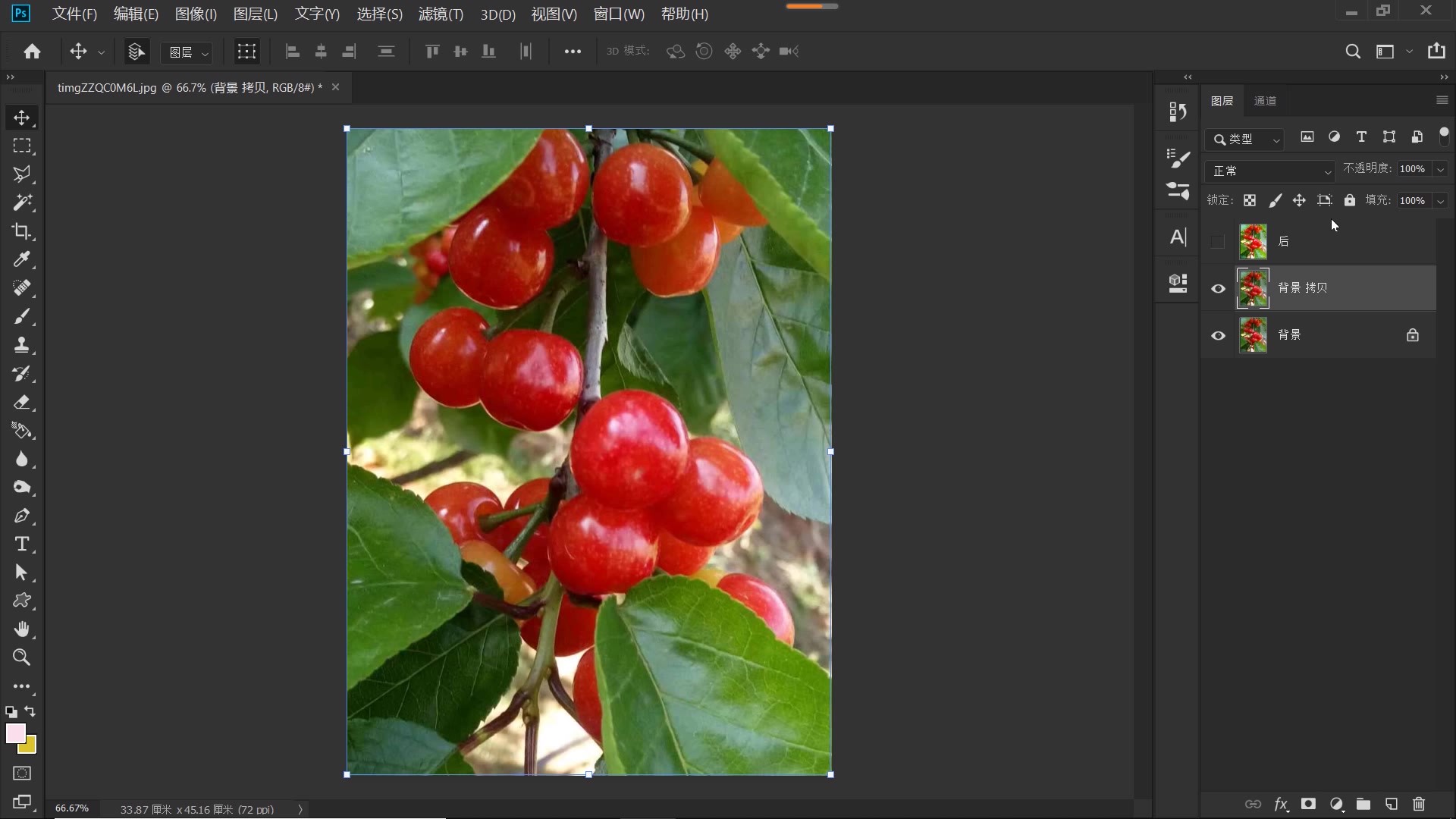Click the layer style fx icon
The height and width of the screenshot is (819, 1456).
pos(1281,804)
